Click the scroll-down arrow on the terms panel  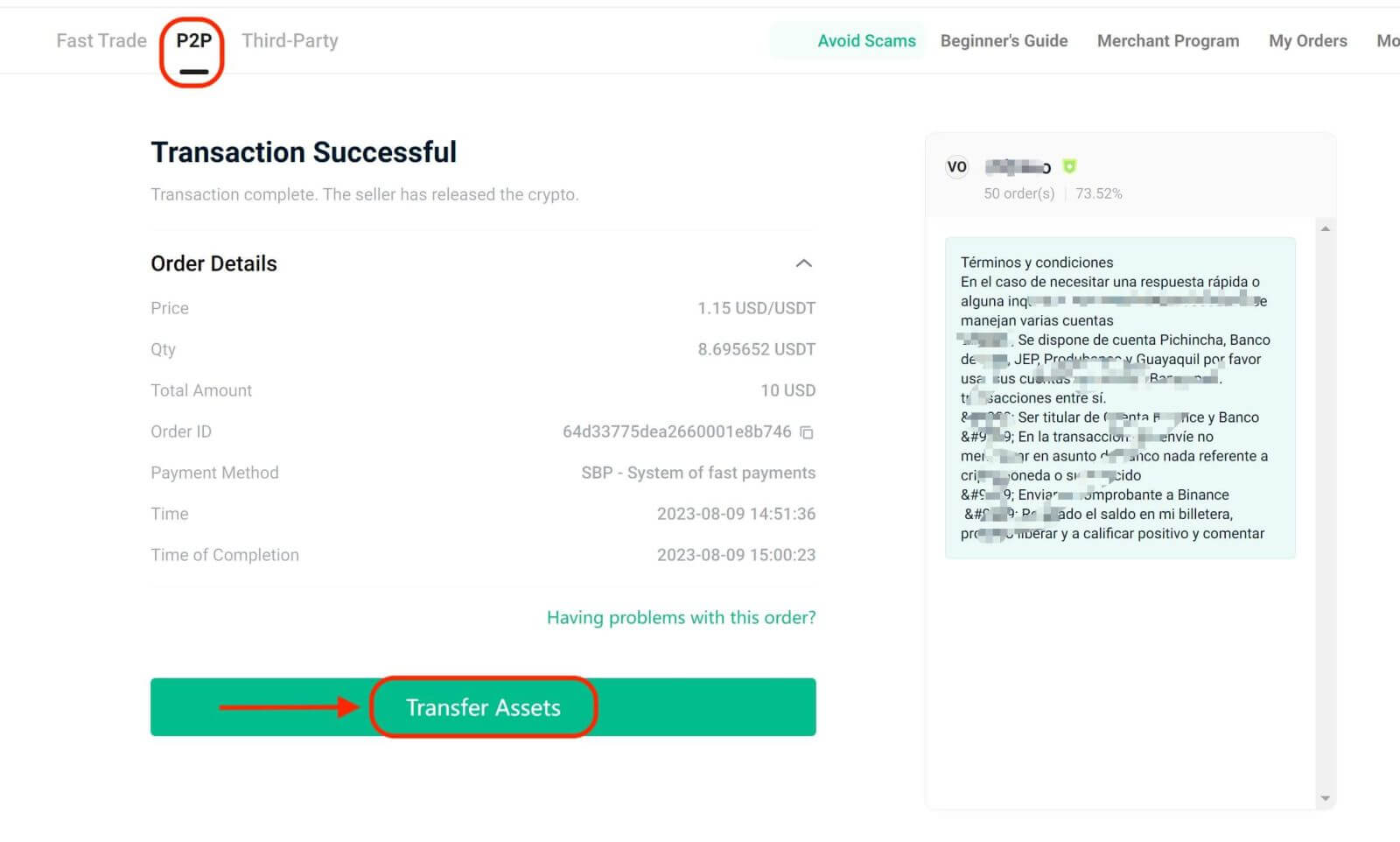[1323, 797]
